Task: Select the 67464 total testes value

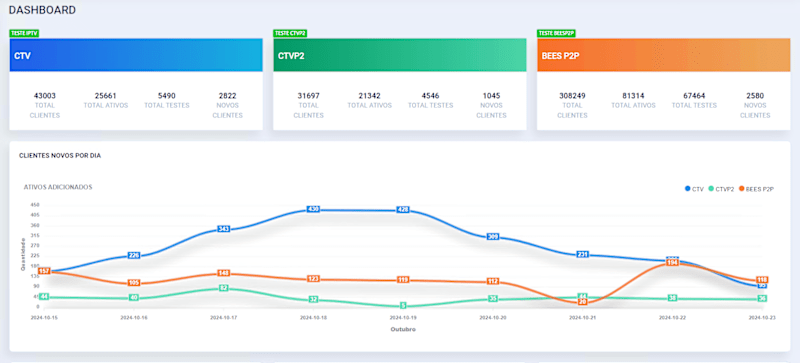Action: click(694, 95)
